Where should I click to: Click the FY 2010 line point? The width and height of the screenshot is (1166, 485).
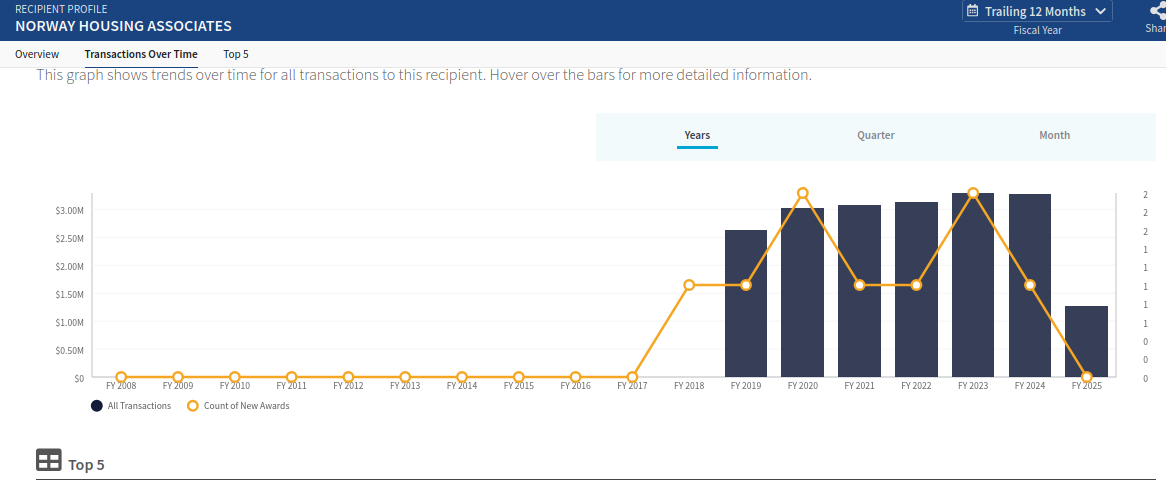[235, 377]
